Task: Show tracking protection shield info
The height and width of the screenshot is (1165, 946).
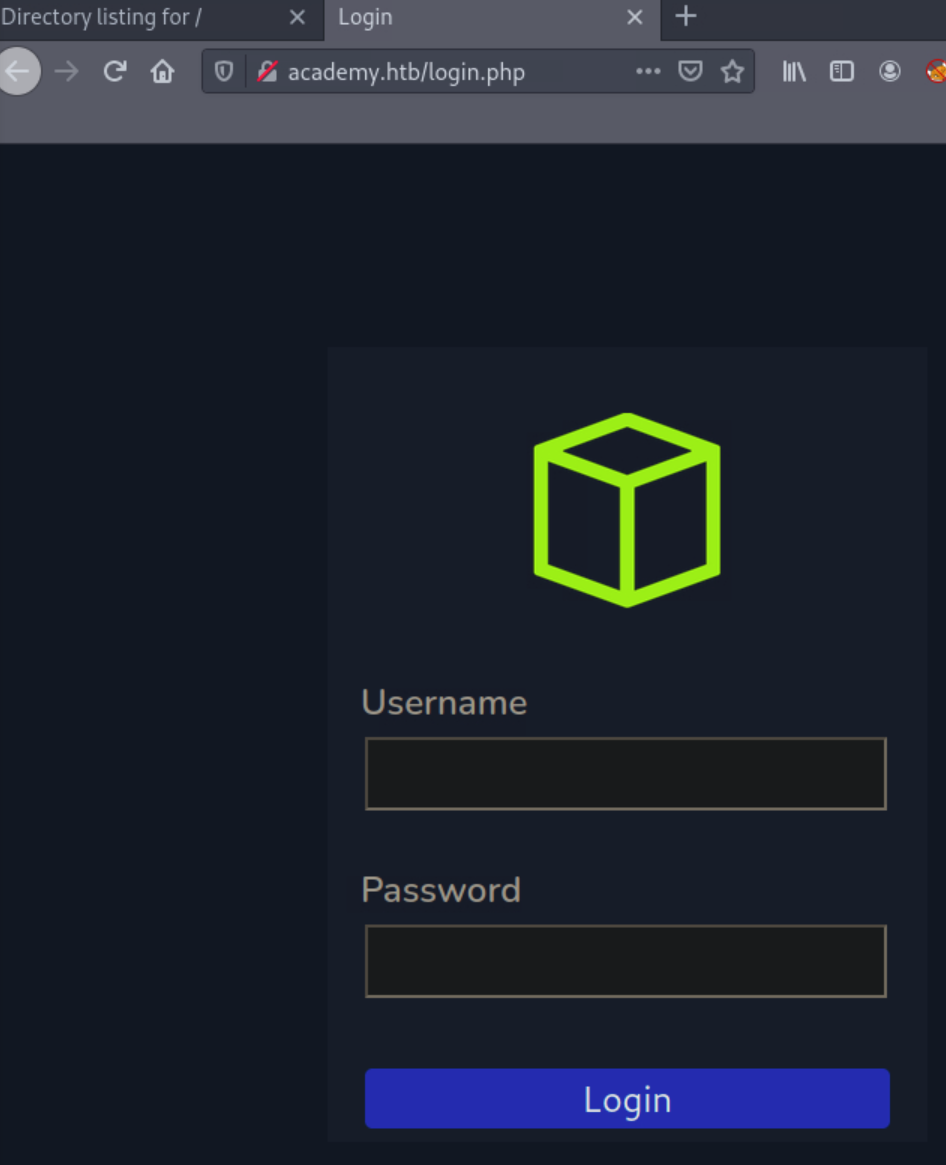Action: pos(224,71)
